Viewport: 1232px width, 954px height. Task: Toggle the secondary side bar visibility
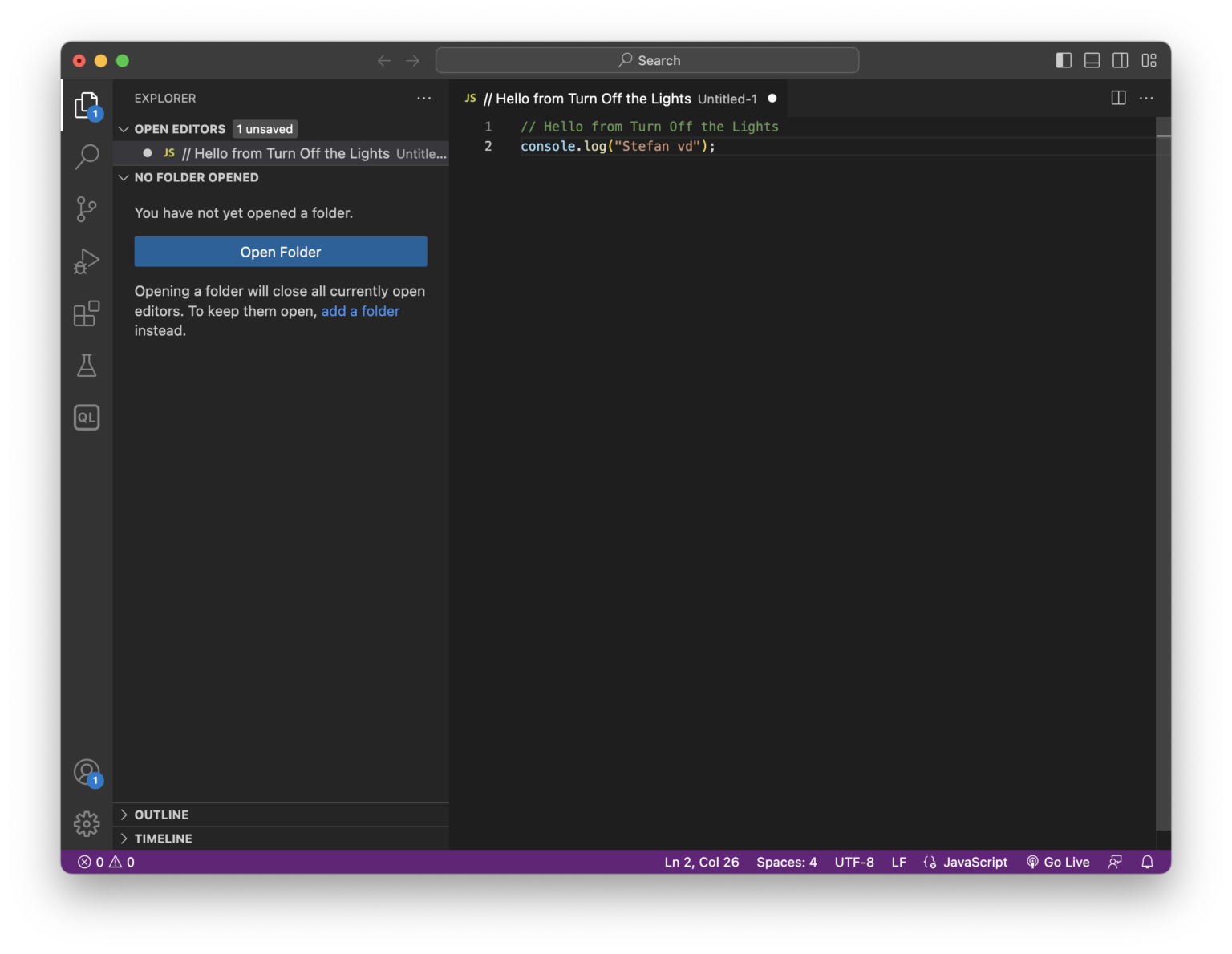[x=1121, y=60]
